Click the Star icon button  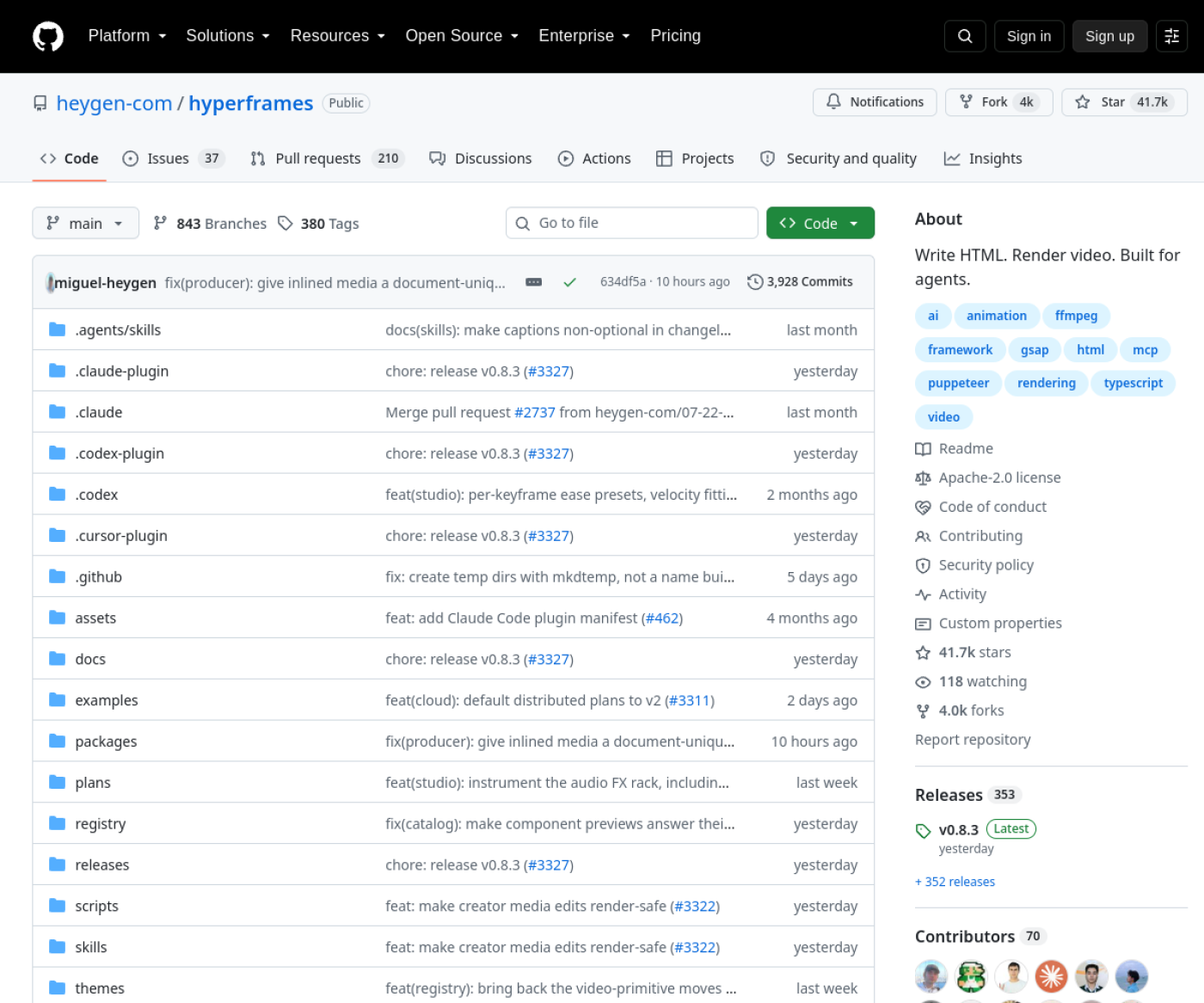coord(1083,102)
